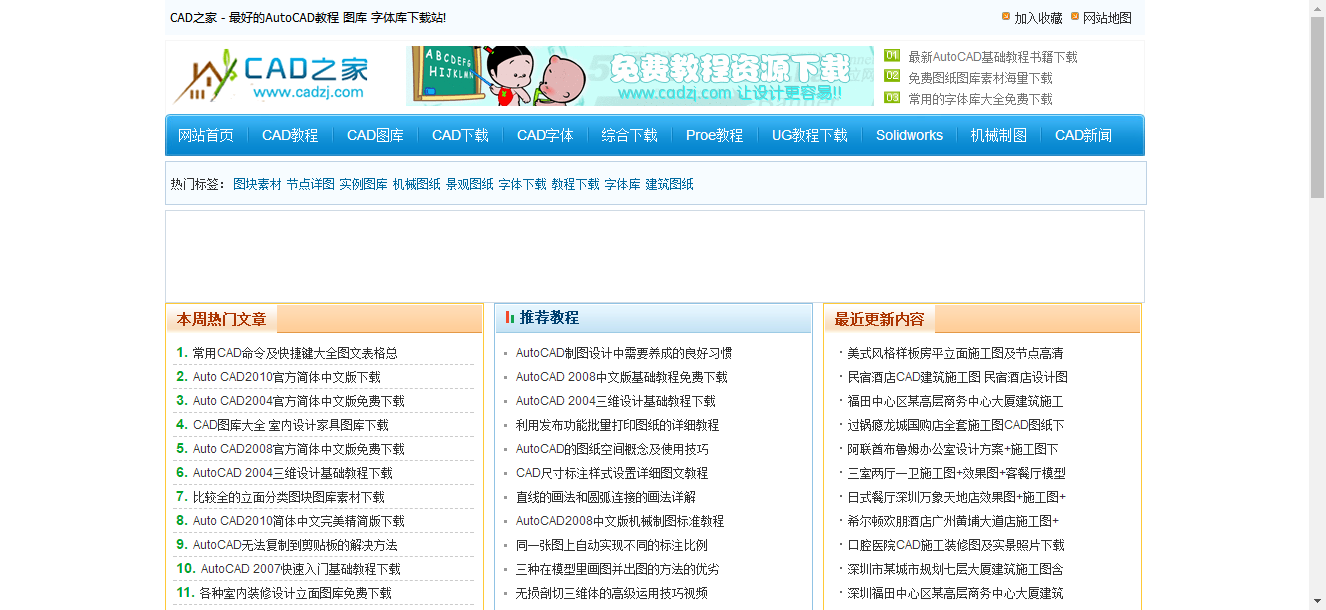Click the green 03 badge icon
Viewport: 1326px width, 610px height.
tap(892, 97)
